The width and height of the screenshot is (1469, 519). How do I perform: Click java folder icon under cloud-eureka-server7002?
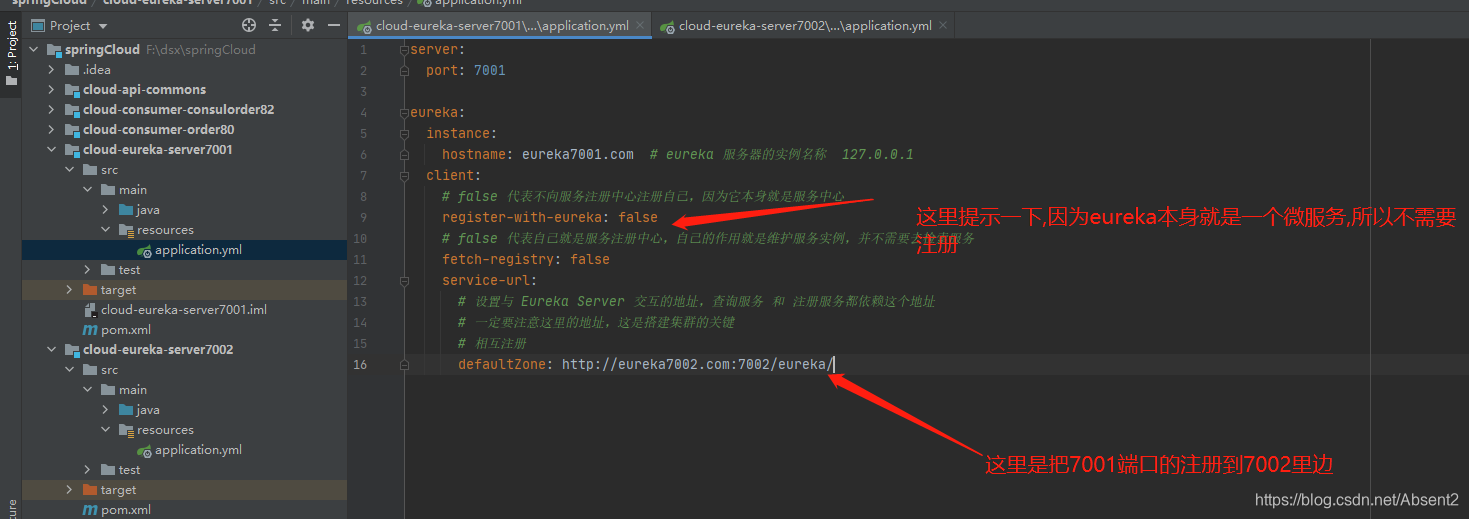click(126, 409)
